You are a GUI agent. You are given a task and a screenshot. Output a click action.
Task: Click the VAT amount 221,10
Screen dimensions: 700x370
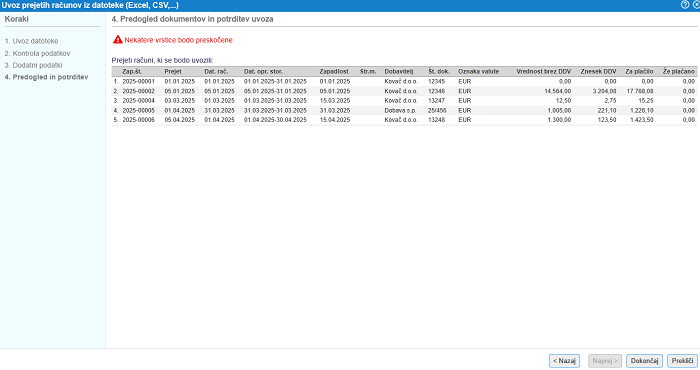pos(607,110)
